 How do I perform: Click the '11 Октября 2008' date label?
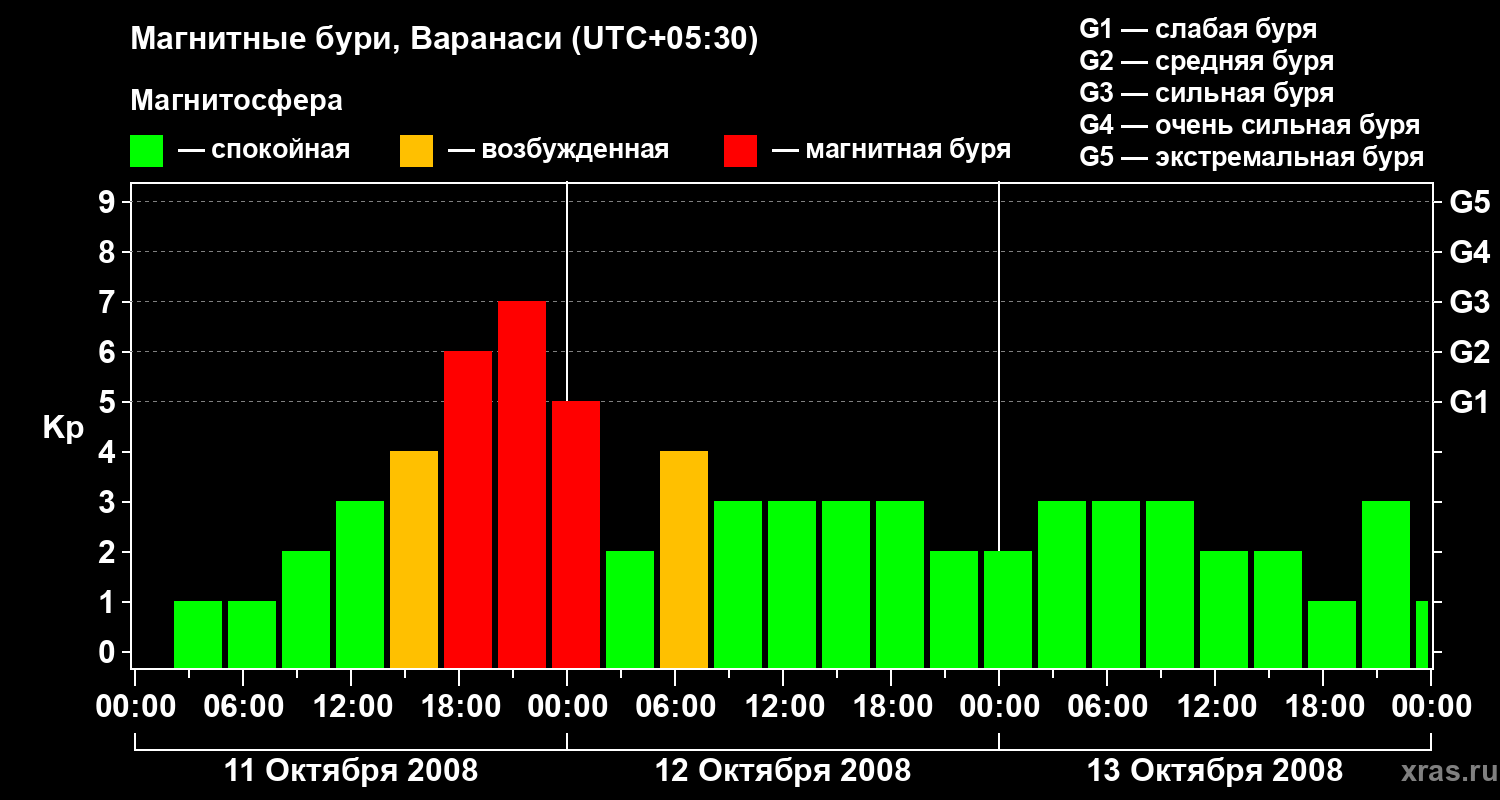coord(351,771)
